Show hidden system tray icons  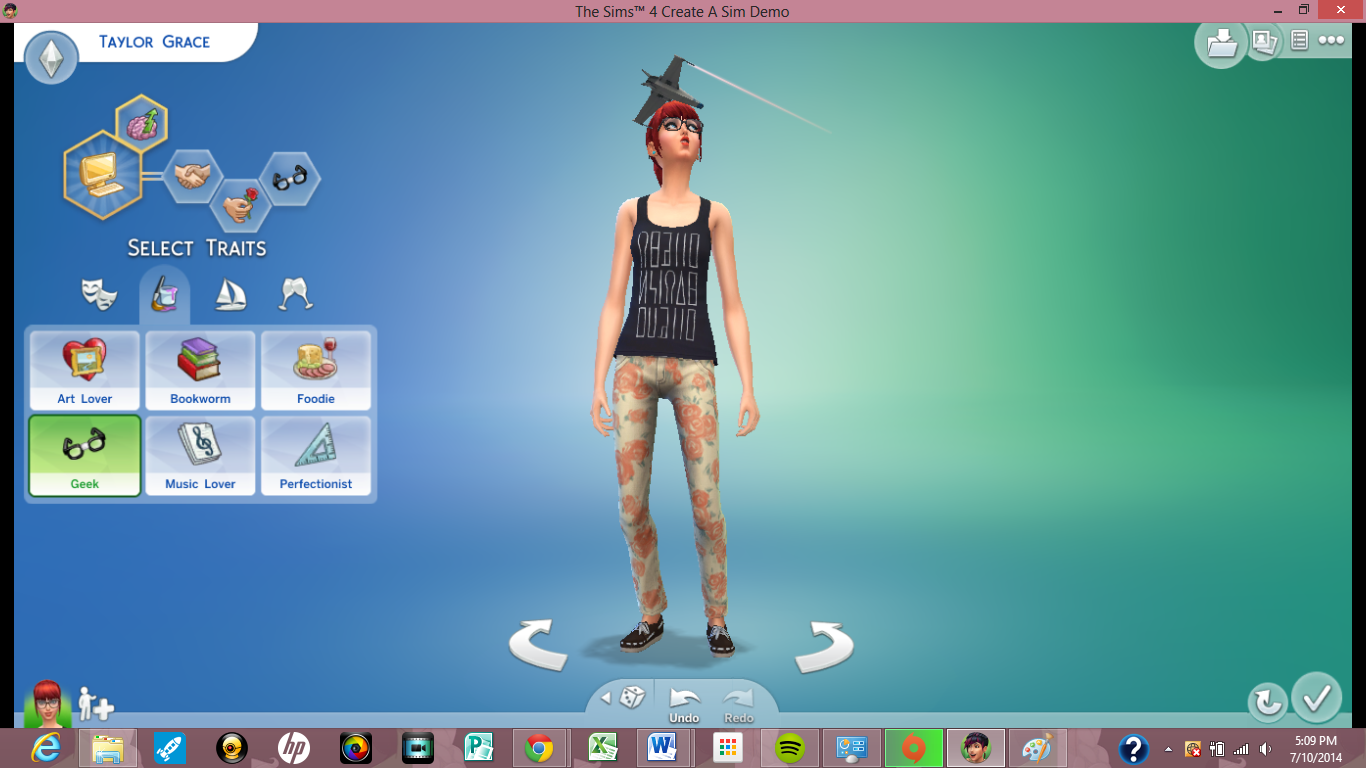pos(1168,749)
